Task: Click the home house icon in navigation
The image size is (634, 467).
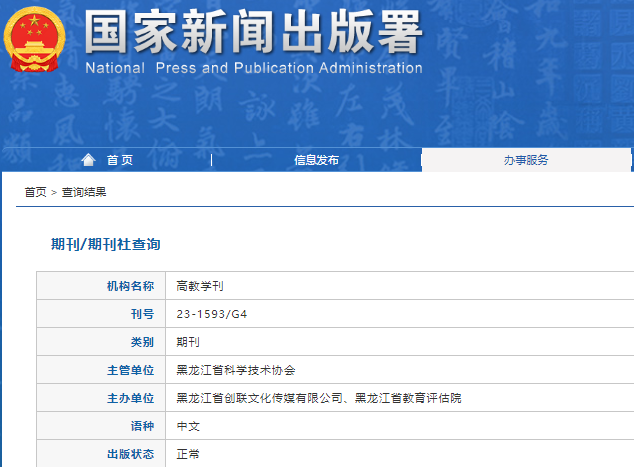Action: coord(88,160)
